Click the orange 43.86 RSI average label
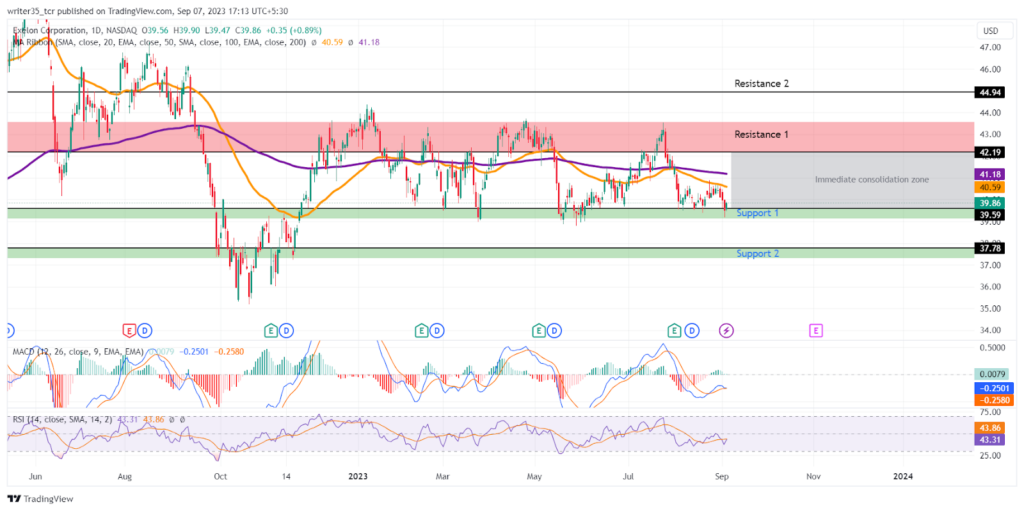The width and height of the screenshot is (1024, 511). [991, 427]
